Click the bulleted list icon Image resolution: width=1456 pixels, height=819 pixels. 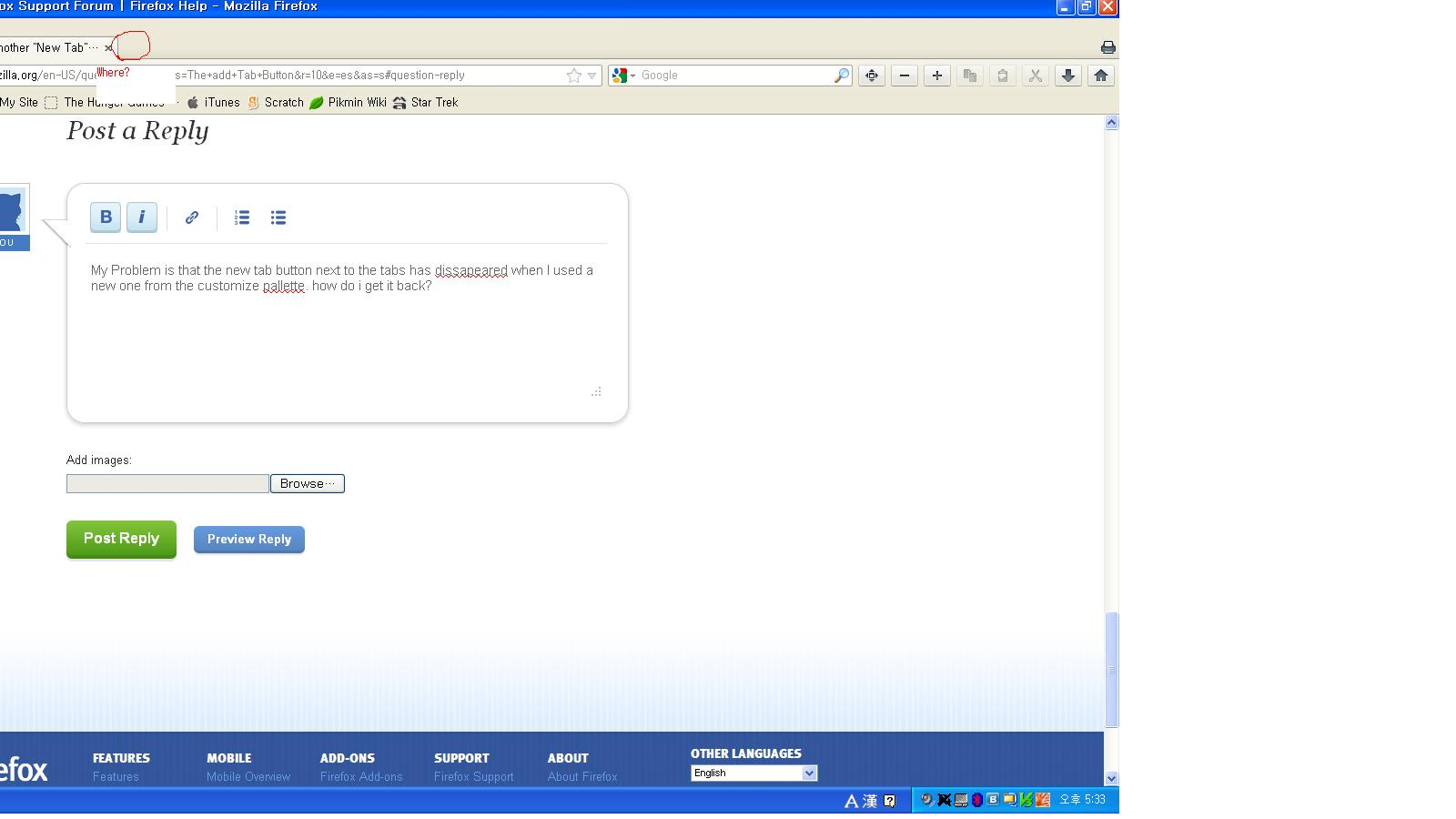pyautogui.click(x=278, y=217)
